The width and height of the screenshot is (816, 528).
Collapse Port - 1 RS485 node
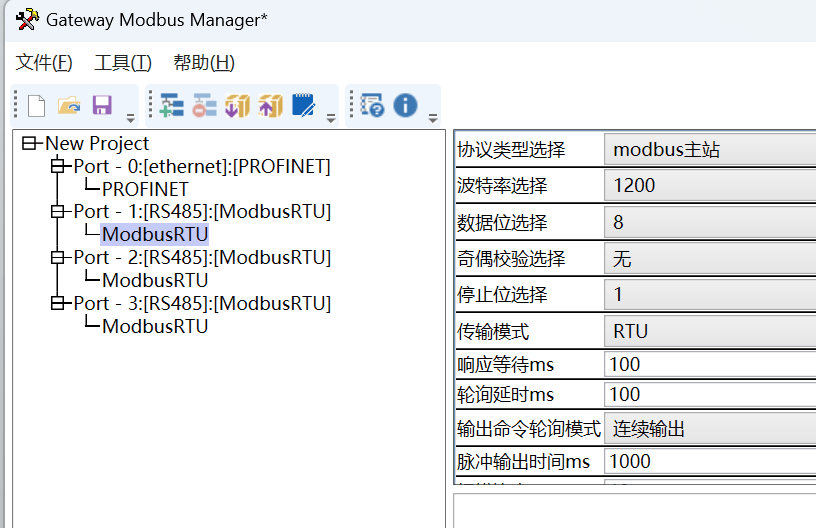[57, 211]
